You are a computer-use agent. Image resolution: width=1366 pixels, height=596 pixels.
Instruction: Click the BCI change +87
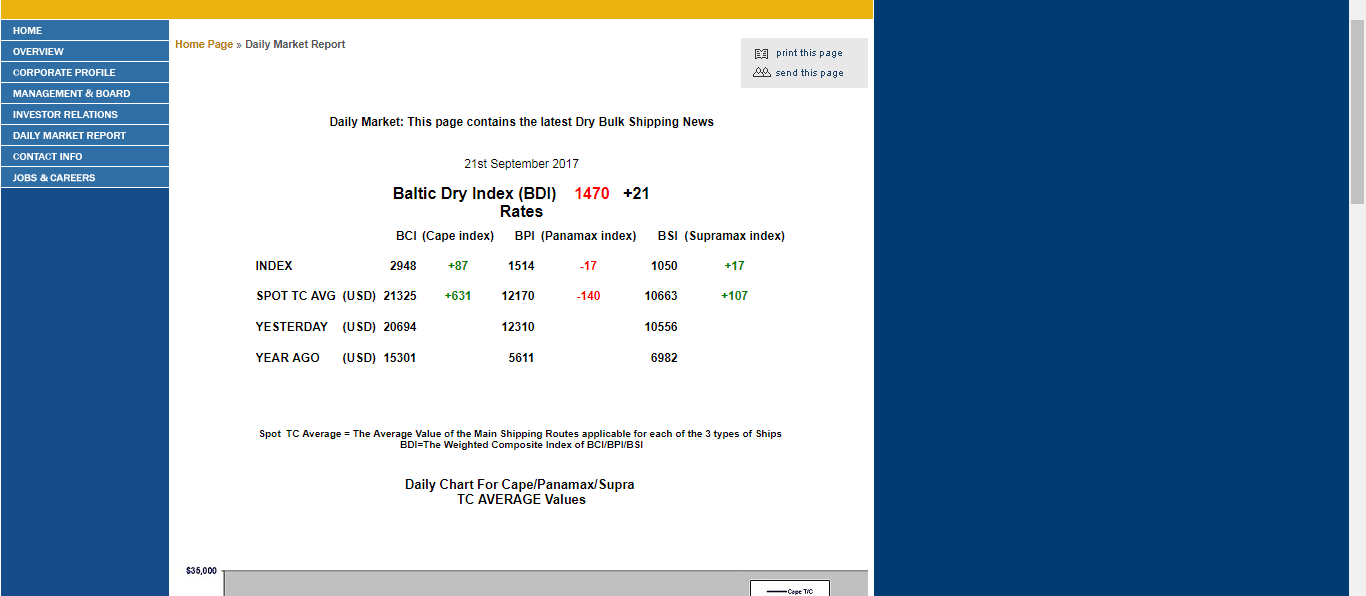point(458,266)
